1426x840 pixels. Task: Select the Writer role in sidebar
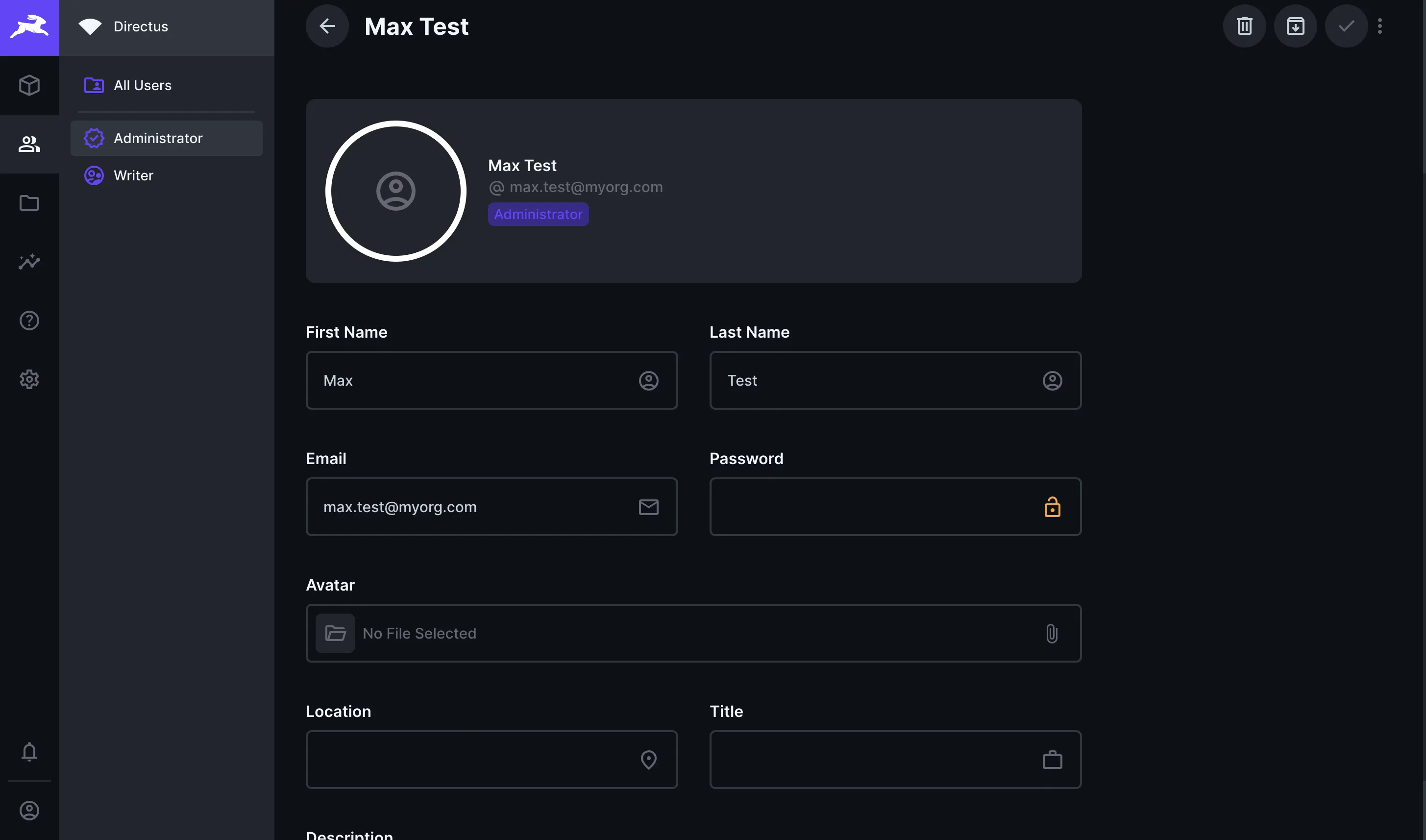(133, 175)
